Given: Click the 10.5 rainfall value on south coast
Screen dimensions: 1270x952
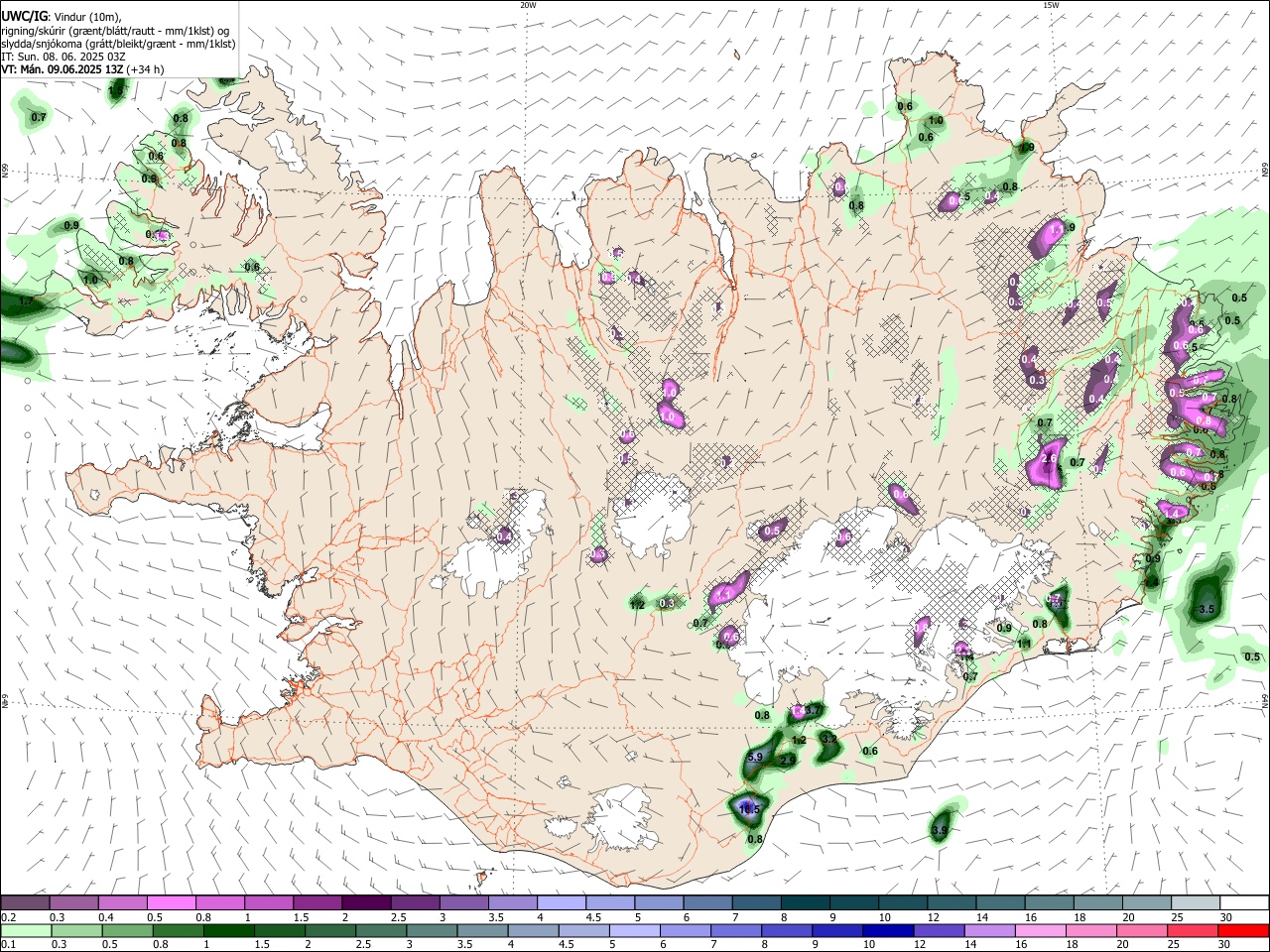Looking at the screenshot, I should 749,810.
